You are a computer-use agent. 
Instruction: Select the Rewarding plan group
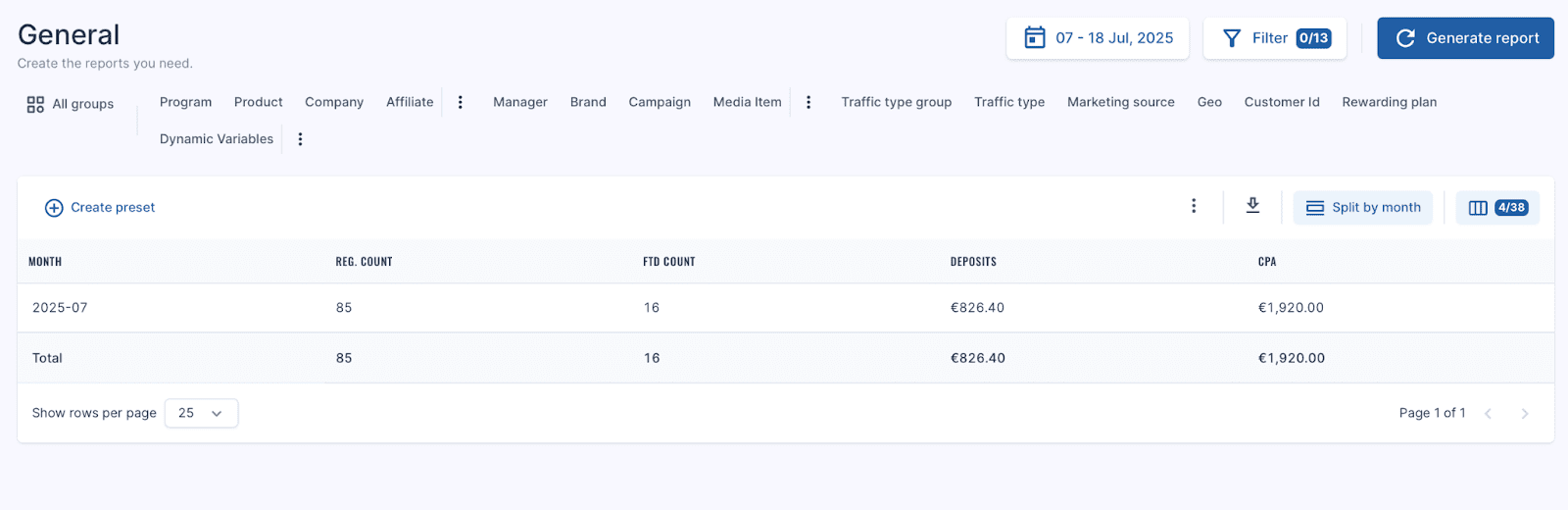click(x=1390, y=102)
